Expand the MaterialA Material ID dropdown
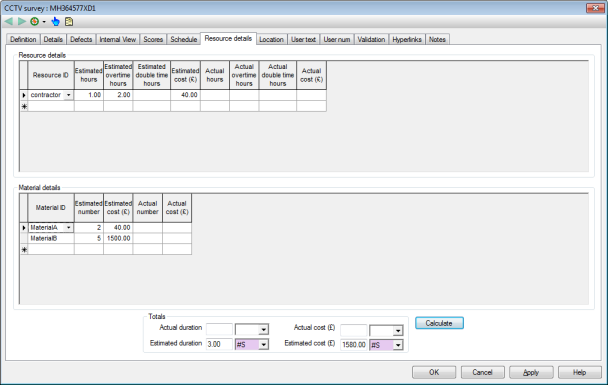Screen dimensions: 608x385 [x=69, y=228]
